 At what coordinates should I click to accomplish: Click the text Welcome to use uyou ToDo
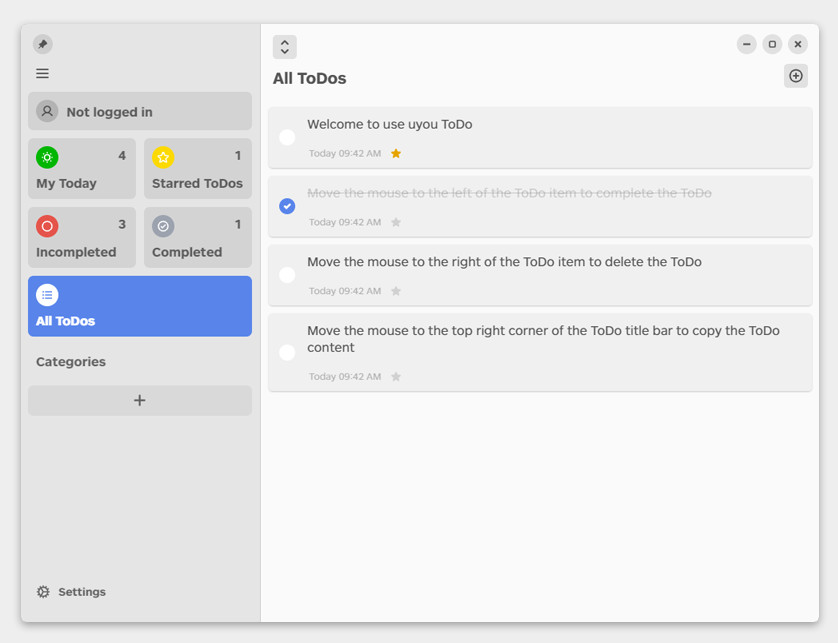[x=390, y=125]
